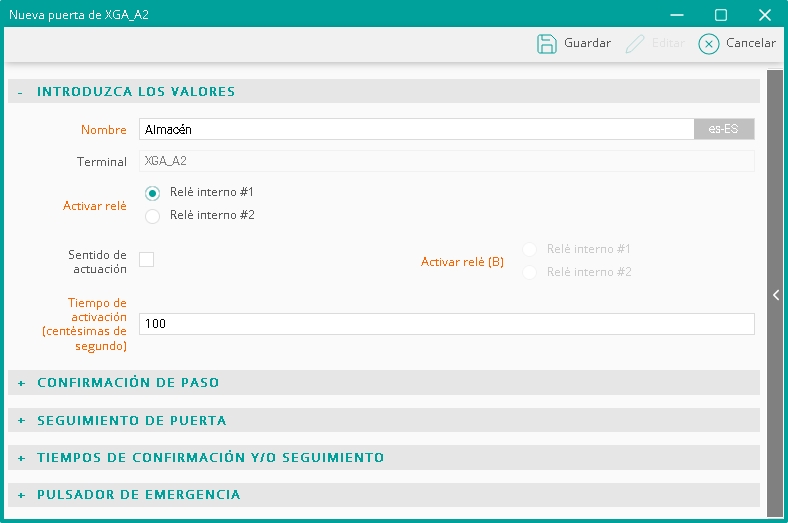This screenshot has height=523, width=788.
Task: Collapse the Introduzca los valores section
Action: point(383,91)
